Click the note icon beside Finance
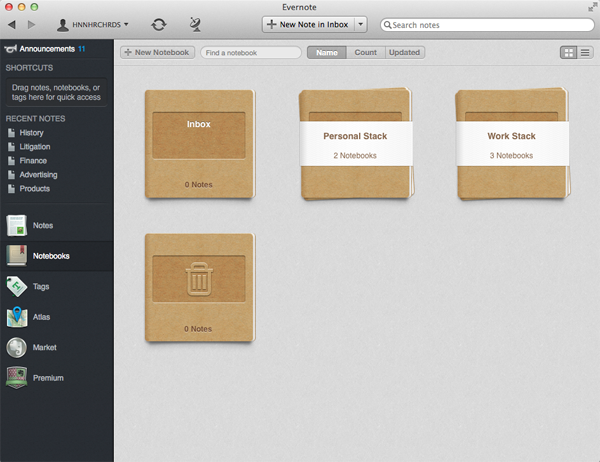 tap(11, 161)
